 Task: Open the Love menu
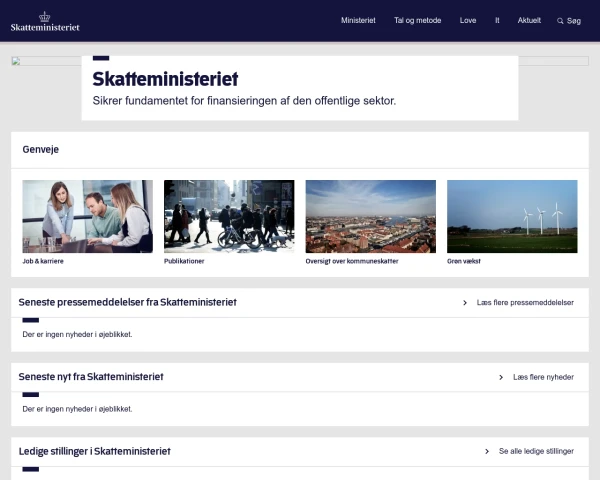pyautogui.click(x=468, y=20)
